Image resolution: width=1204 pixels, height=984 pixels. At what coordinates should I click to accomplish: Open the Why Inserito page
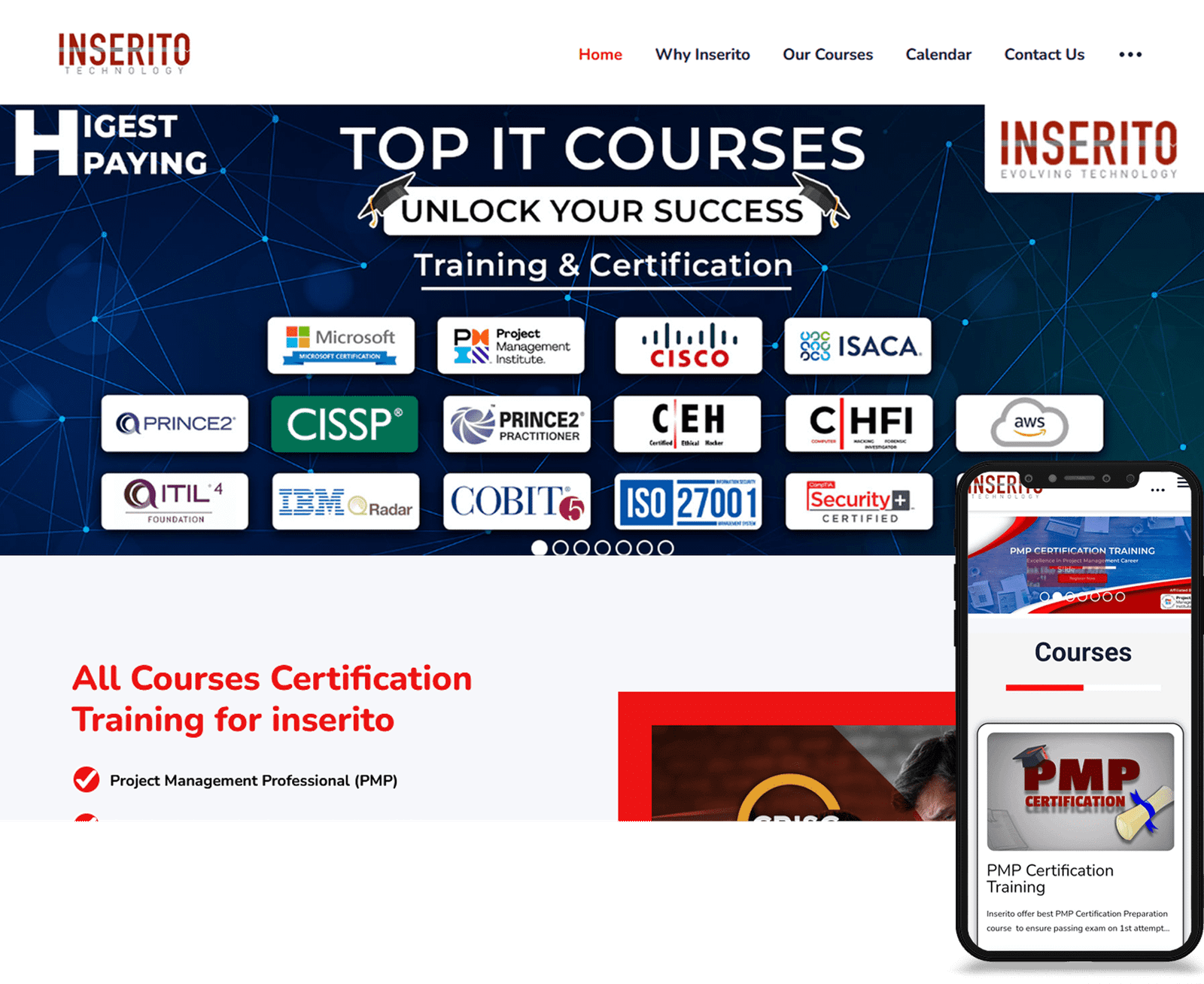[x=702, y=54]
